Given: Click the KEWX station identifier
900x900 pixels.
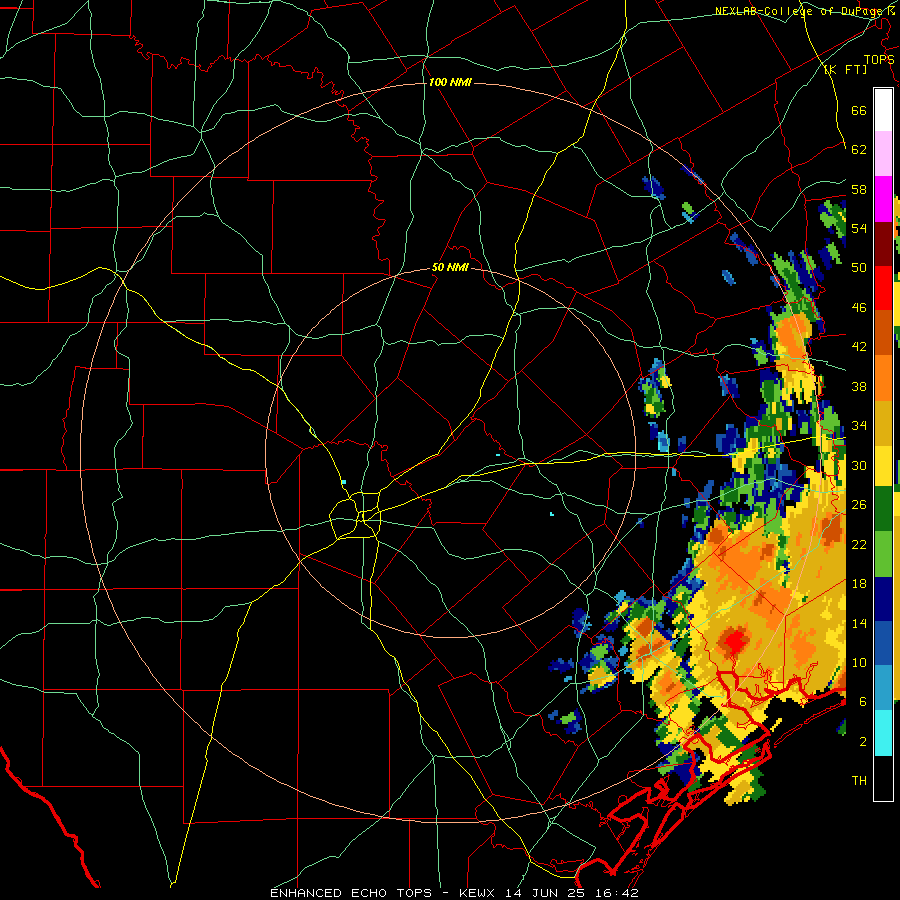Looking at the screenshot, I should 478,893.
